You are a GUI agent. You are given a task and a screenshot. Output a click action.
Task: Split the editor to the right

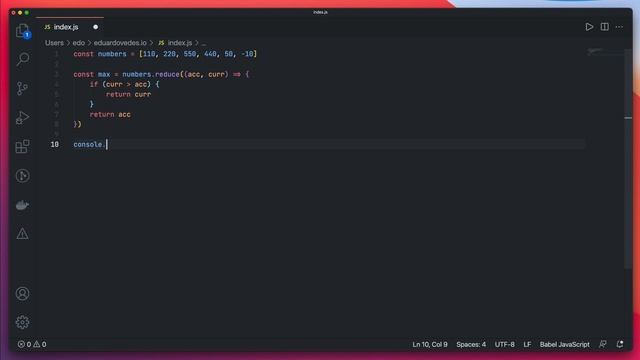click(x=604, y=27)
